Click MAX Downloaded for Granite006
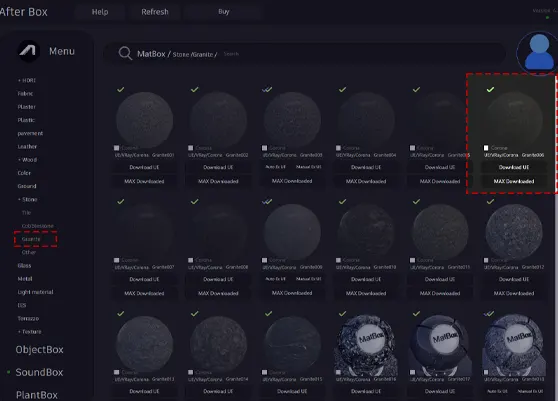The width and height of the screenshot is (558, 401). pos(514,181)
